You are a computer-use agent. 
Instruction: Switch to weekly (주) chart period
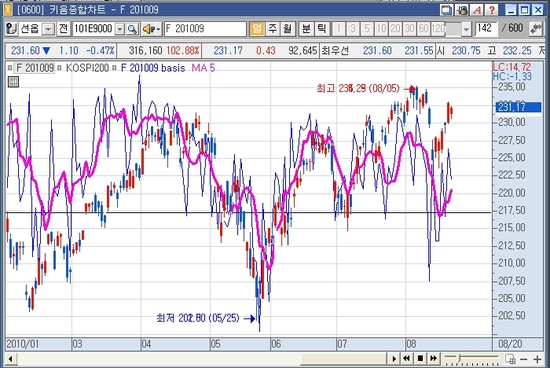pyautogui.click(x=272, y=29)
